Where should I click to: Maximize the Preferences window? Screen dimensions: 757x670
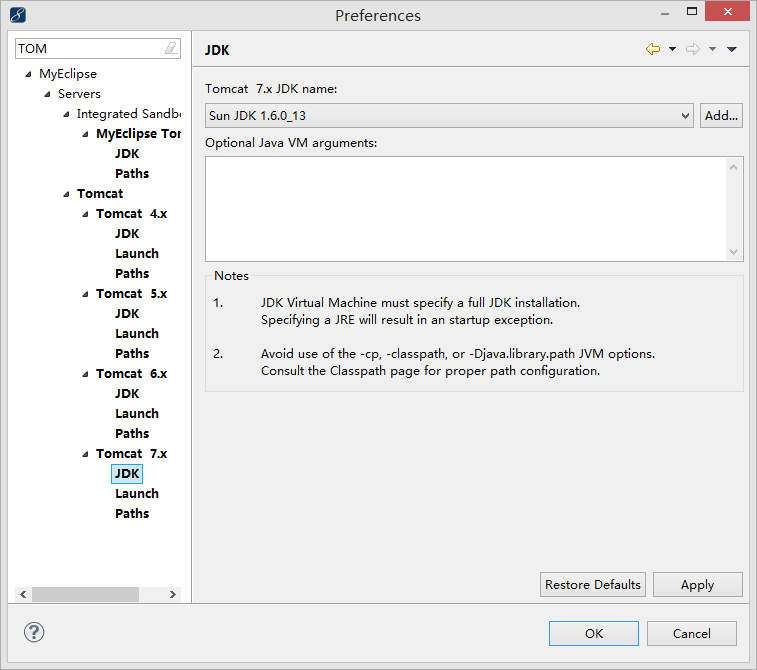(x=692, y=12)
